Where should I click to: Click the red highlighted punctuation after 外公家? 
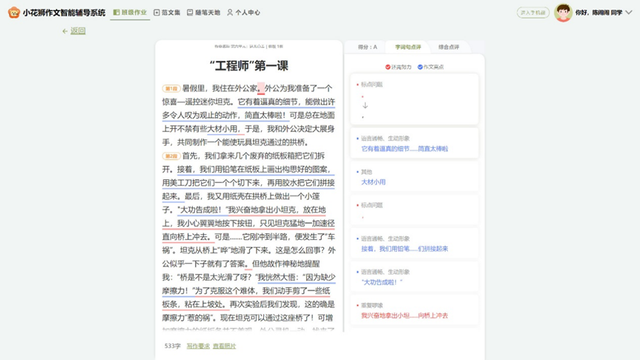pos(261,89)
